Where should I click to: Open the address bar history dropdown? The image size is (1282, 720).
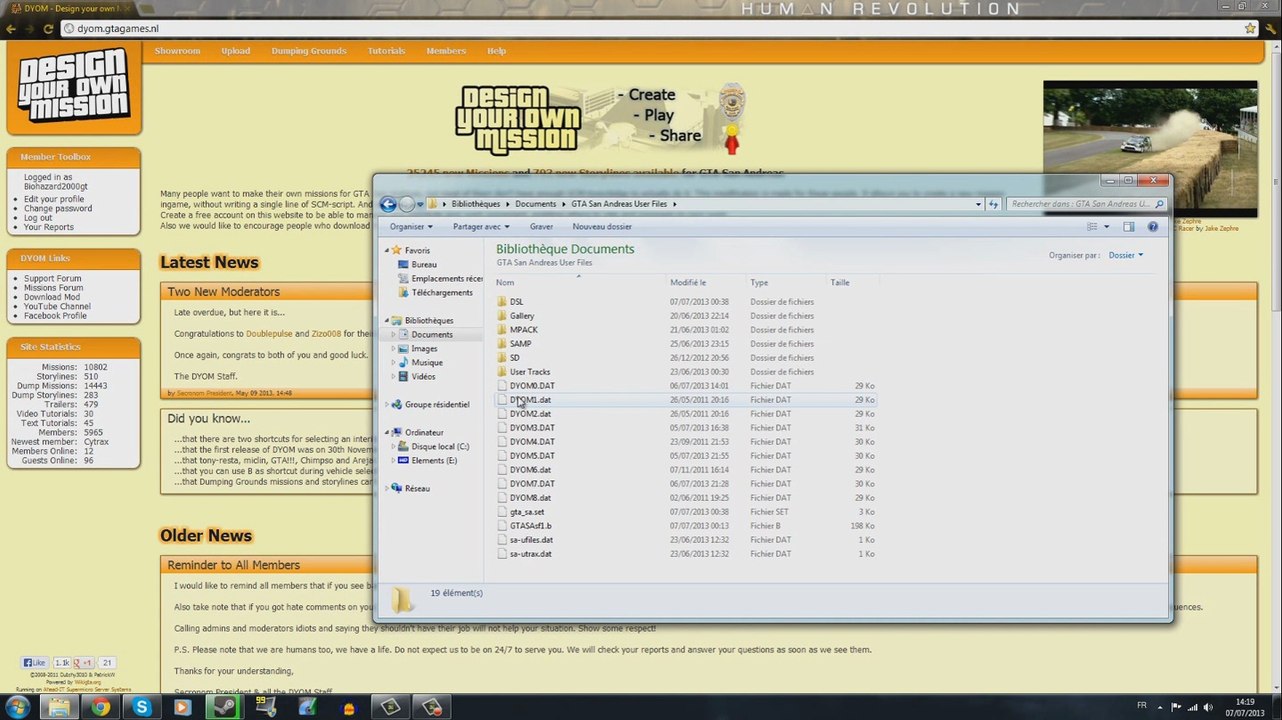coord(978,204)
